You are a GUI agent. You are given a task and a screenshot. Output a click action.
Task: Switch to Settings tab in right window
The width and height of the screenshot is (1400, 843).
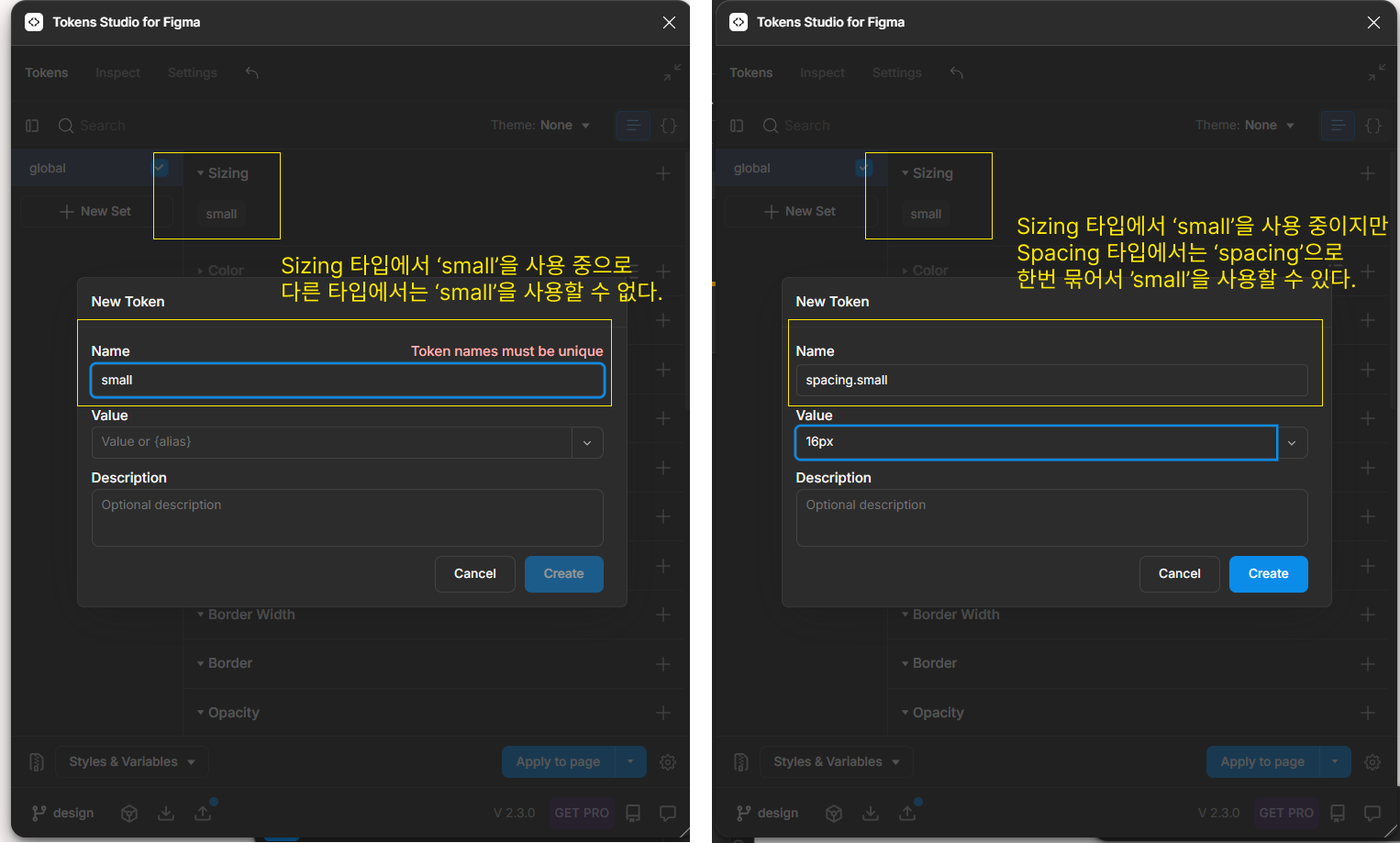(896, 73)
